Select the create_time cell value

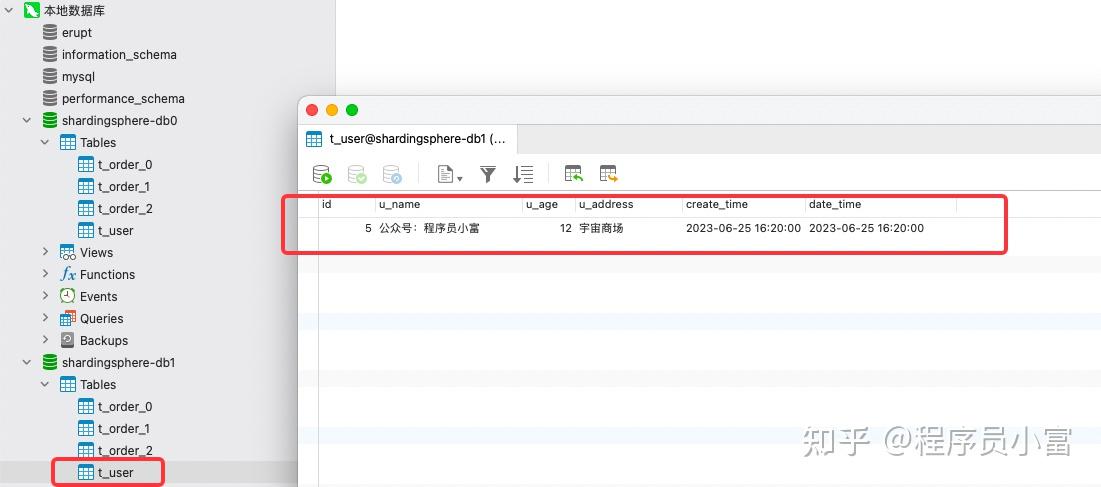(x=743, y=228)
